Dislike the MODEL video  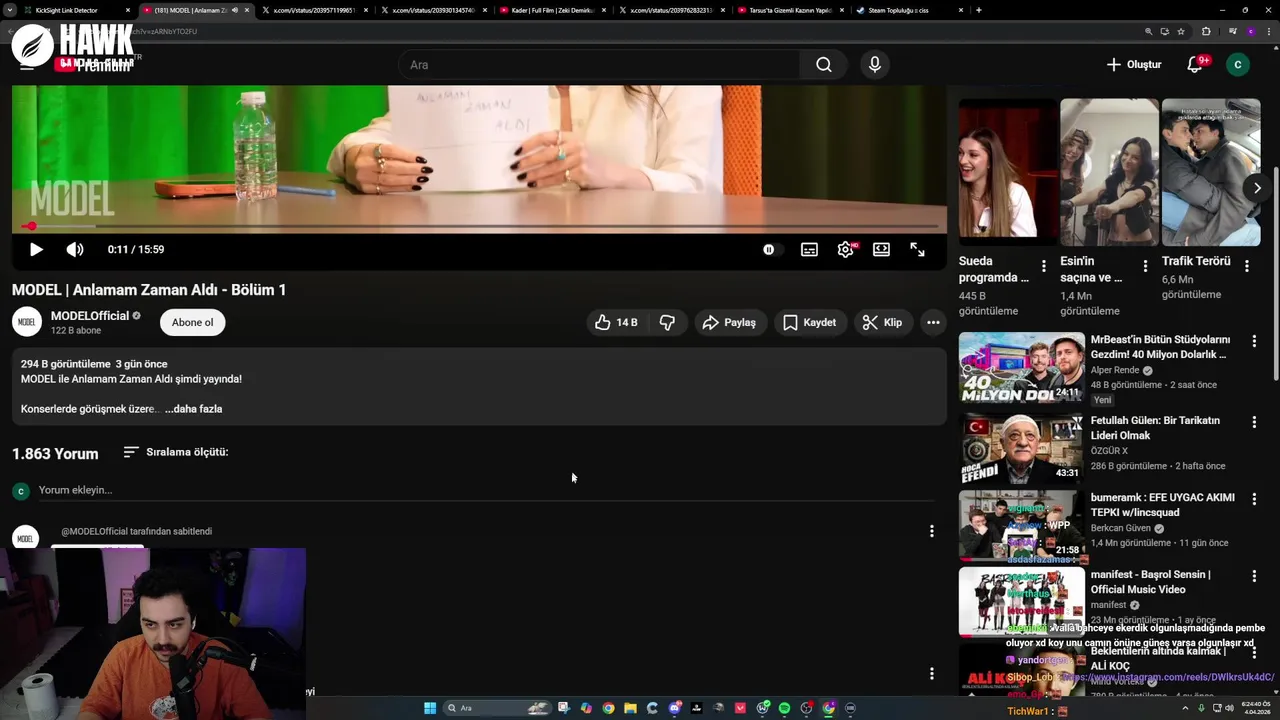tap(667, 322)
